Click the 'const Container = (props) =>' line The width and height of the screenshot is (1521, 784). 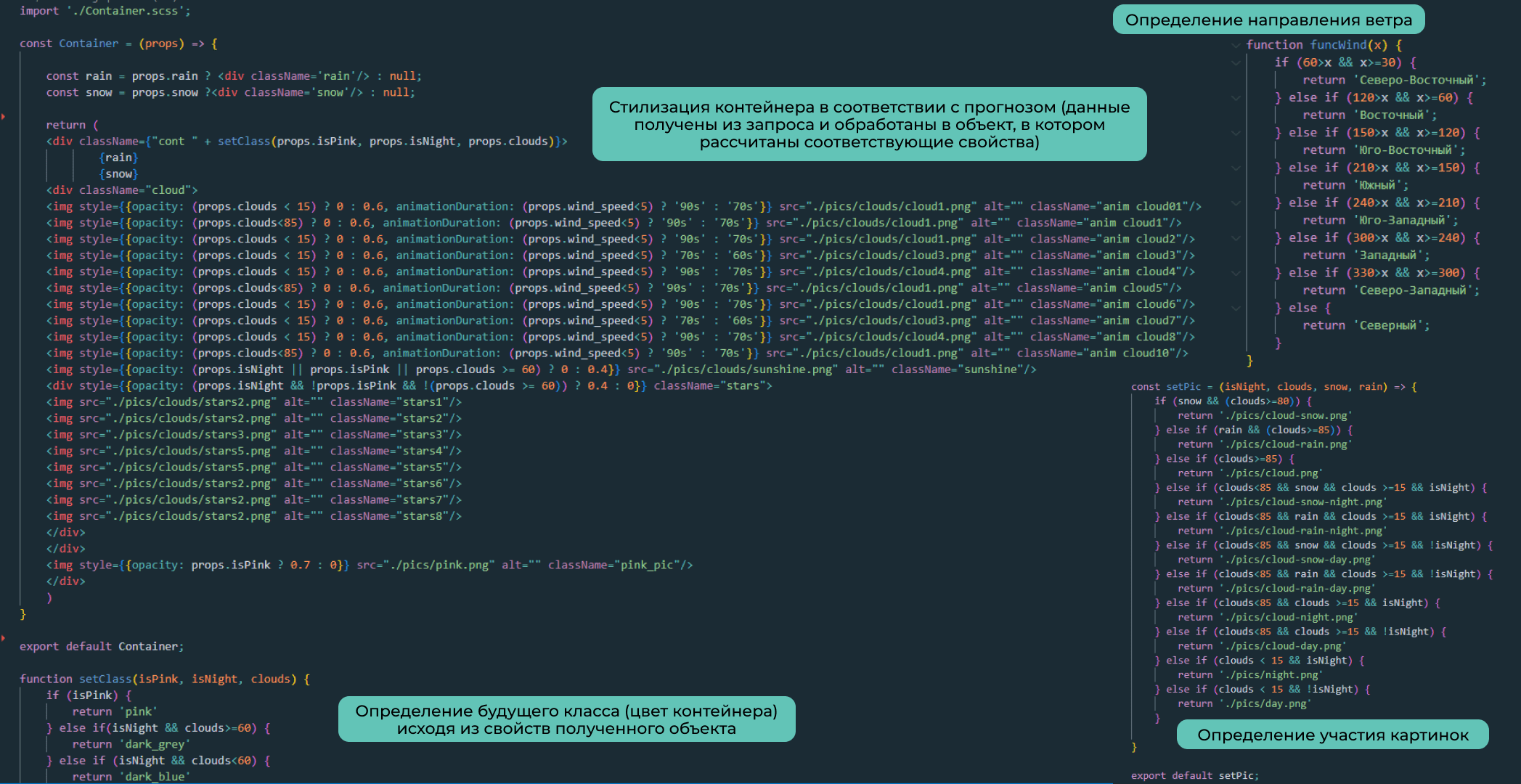point(118,44)
